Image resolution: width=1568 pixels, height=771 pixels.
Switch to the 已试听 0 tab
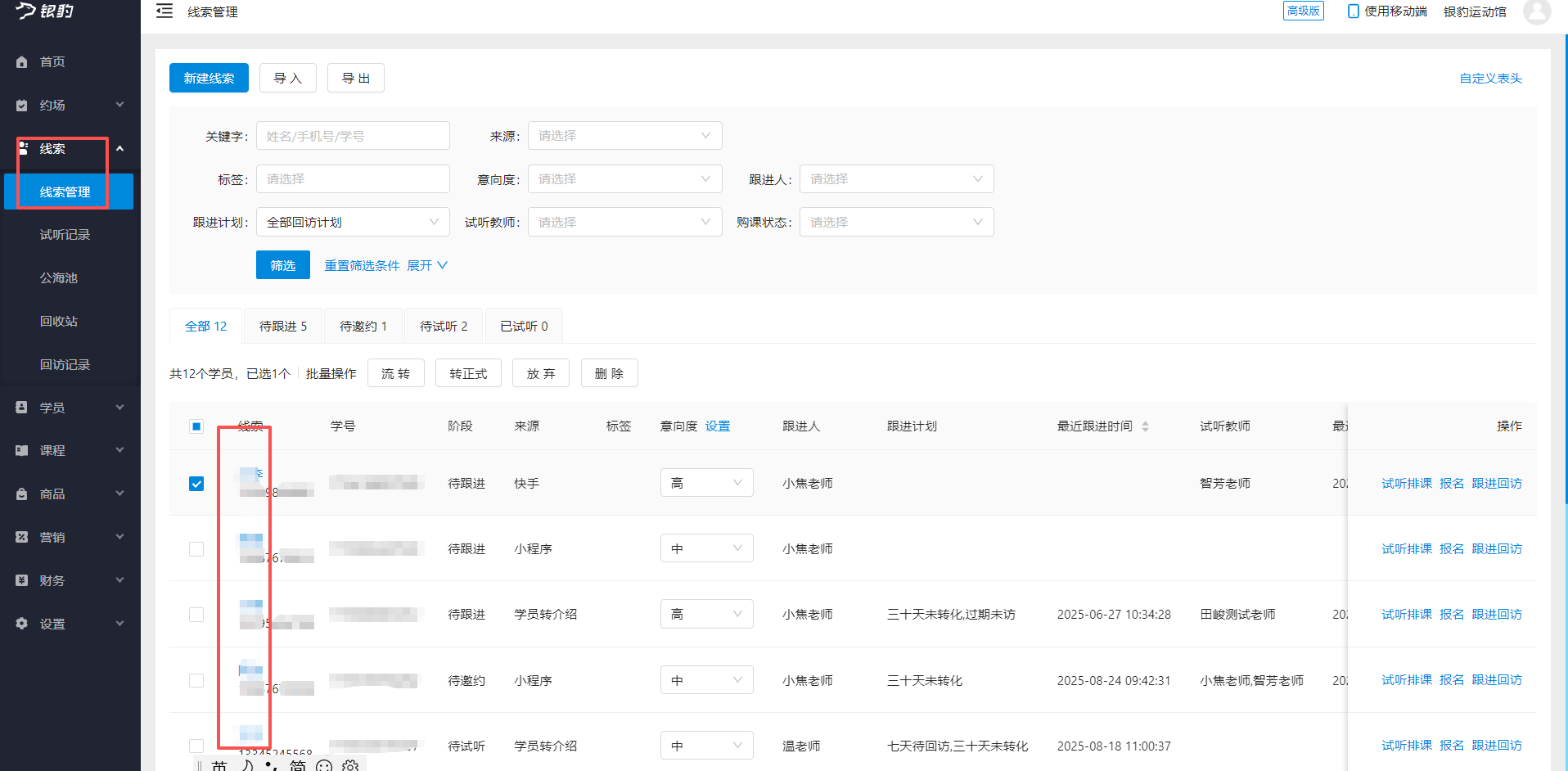[x=523, y=325]
